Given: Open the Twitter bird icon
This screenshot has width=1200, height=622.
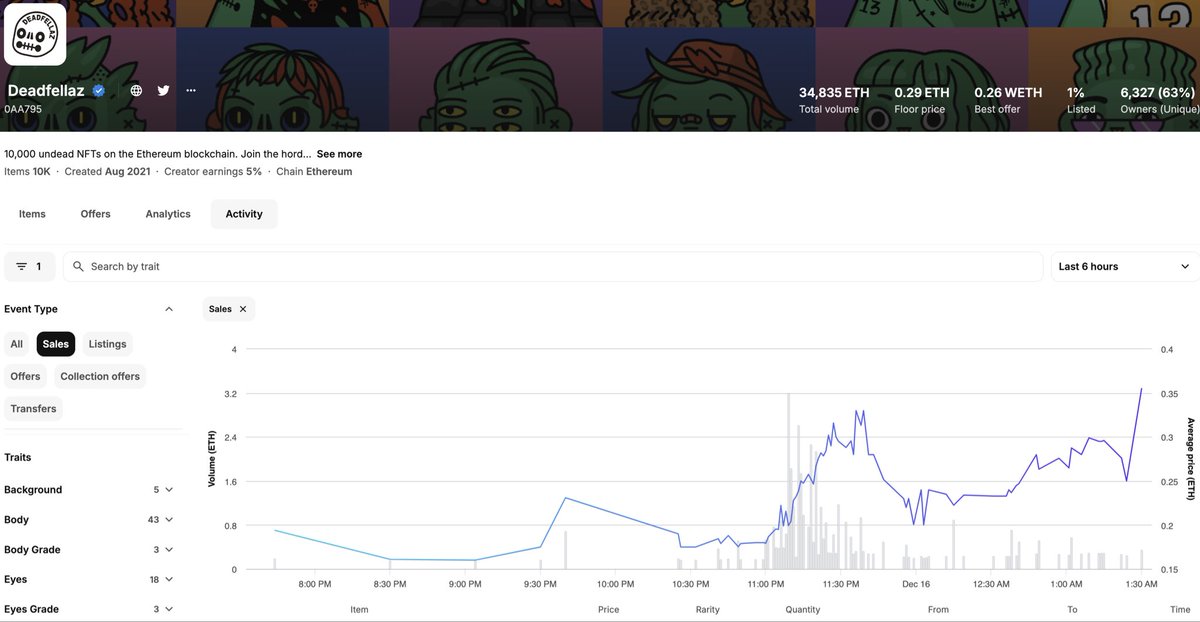Looking at the screenshot, I should tap(163, 90).
